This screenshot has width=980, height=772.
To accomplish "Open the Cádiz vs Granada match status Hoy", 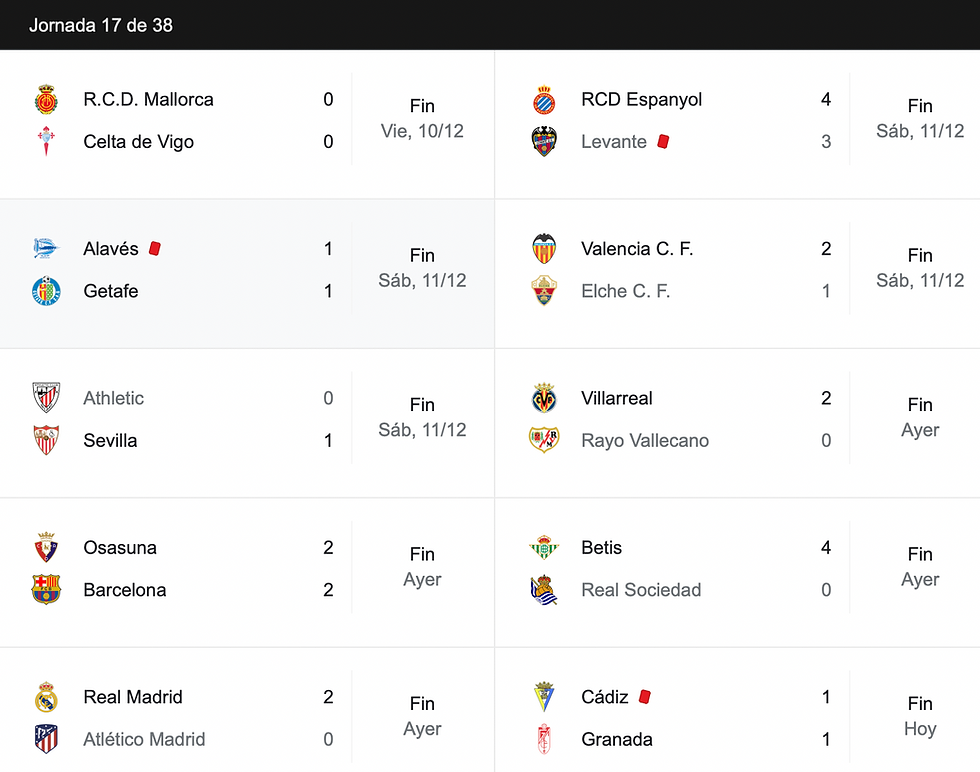I will (x=920, y=729).
